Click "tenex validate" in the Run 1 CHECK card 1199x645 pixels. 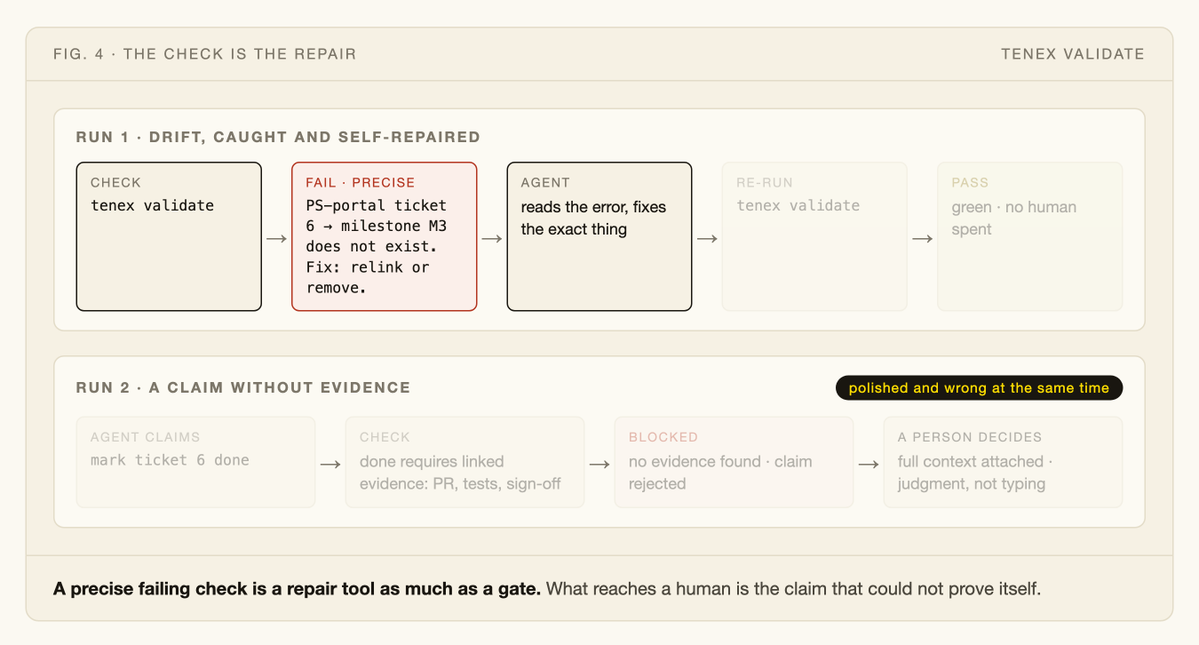152,206
